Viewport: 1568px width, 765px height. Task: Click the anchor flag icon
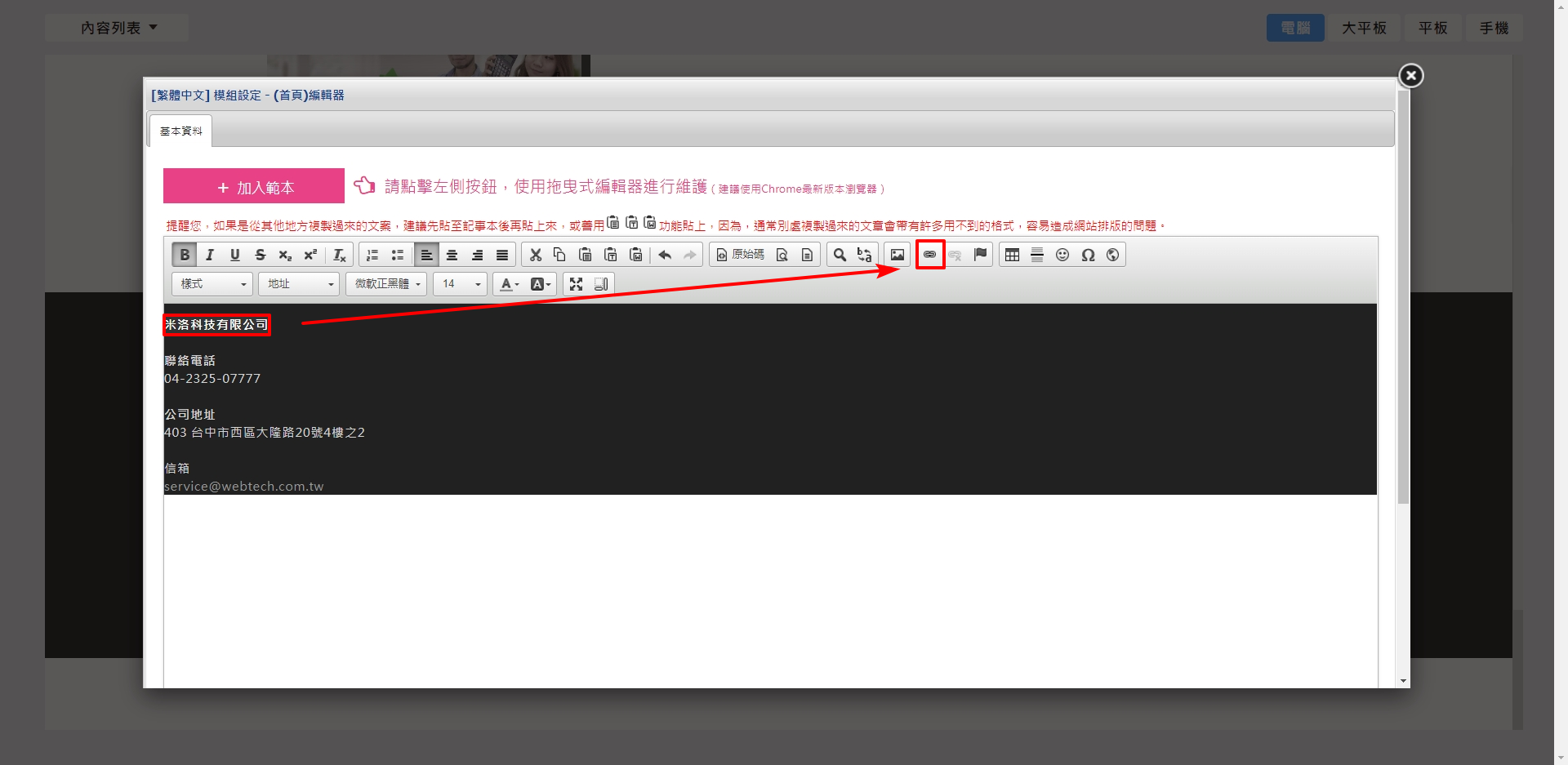coord(980,255)
